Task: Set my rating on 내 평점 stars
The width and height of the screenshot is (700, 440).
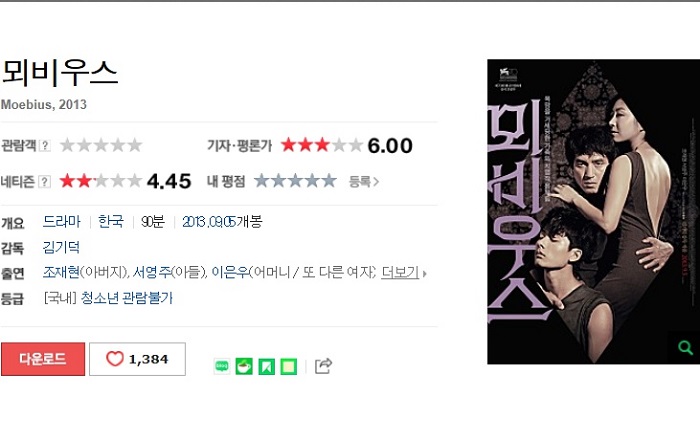Action: pyautogui.click(x=295, y=181)
